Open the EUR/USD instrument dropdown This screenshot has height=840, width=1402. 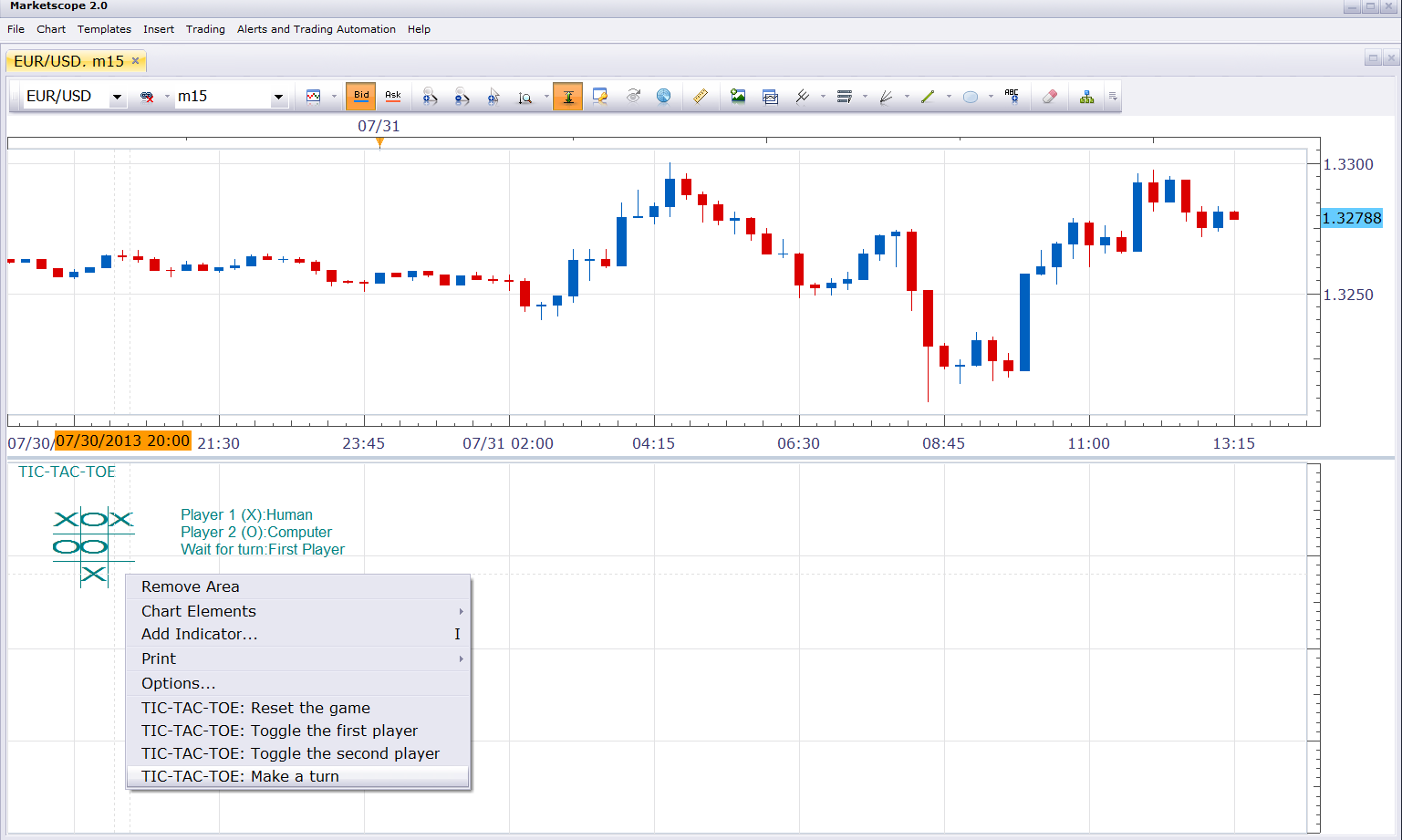click(x=117, y=97)
